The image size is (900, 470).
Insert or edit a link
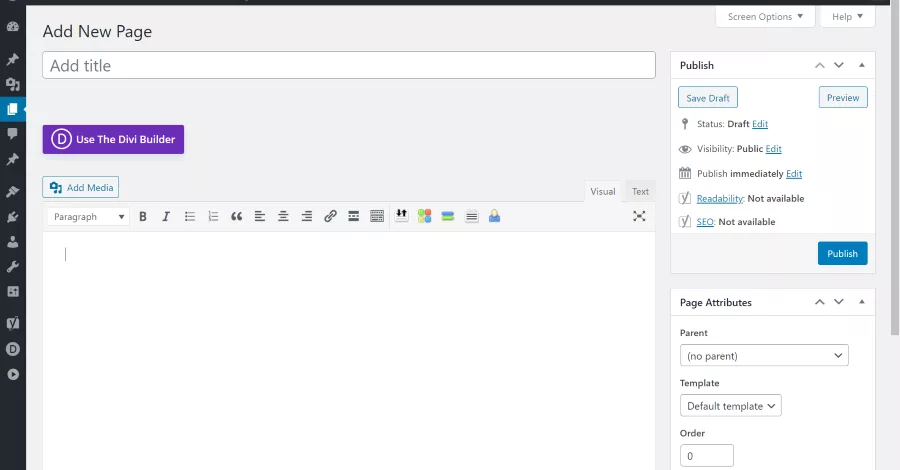pos(330,216)
